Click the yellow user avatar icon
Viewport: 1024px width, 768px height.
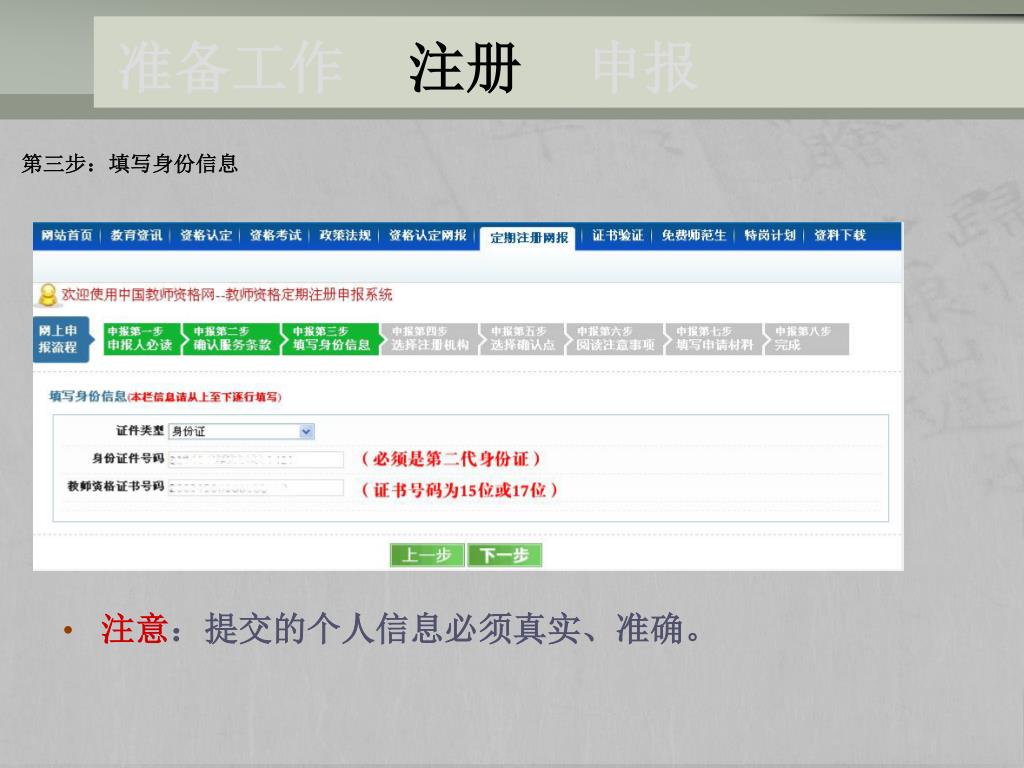pos(47,295)
